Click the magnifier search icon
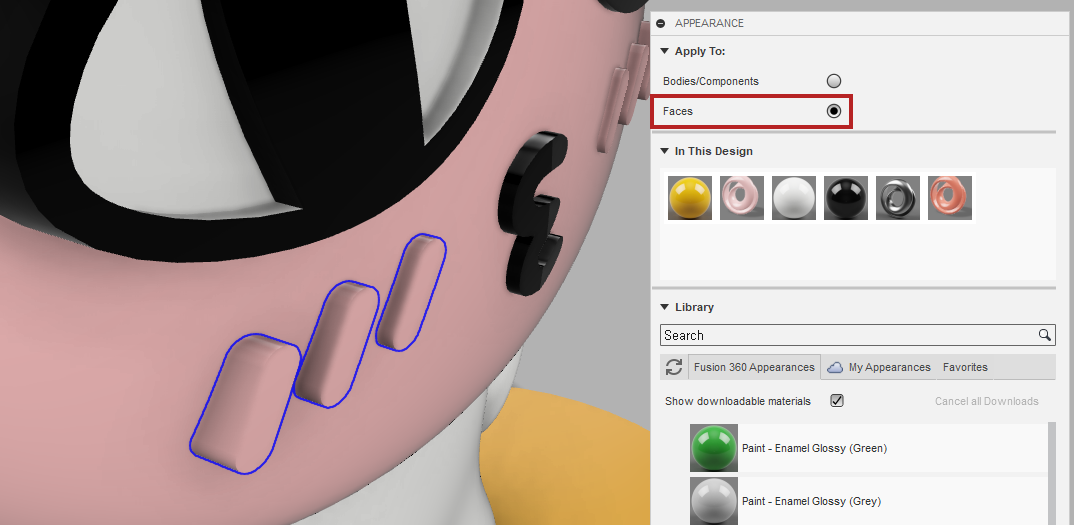 point(1045,335)
